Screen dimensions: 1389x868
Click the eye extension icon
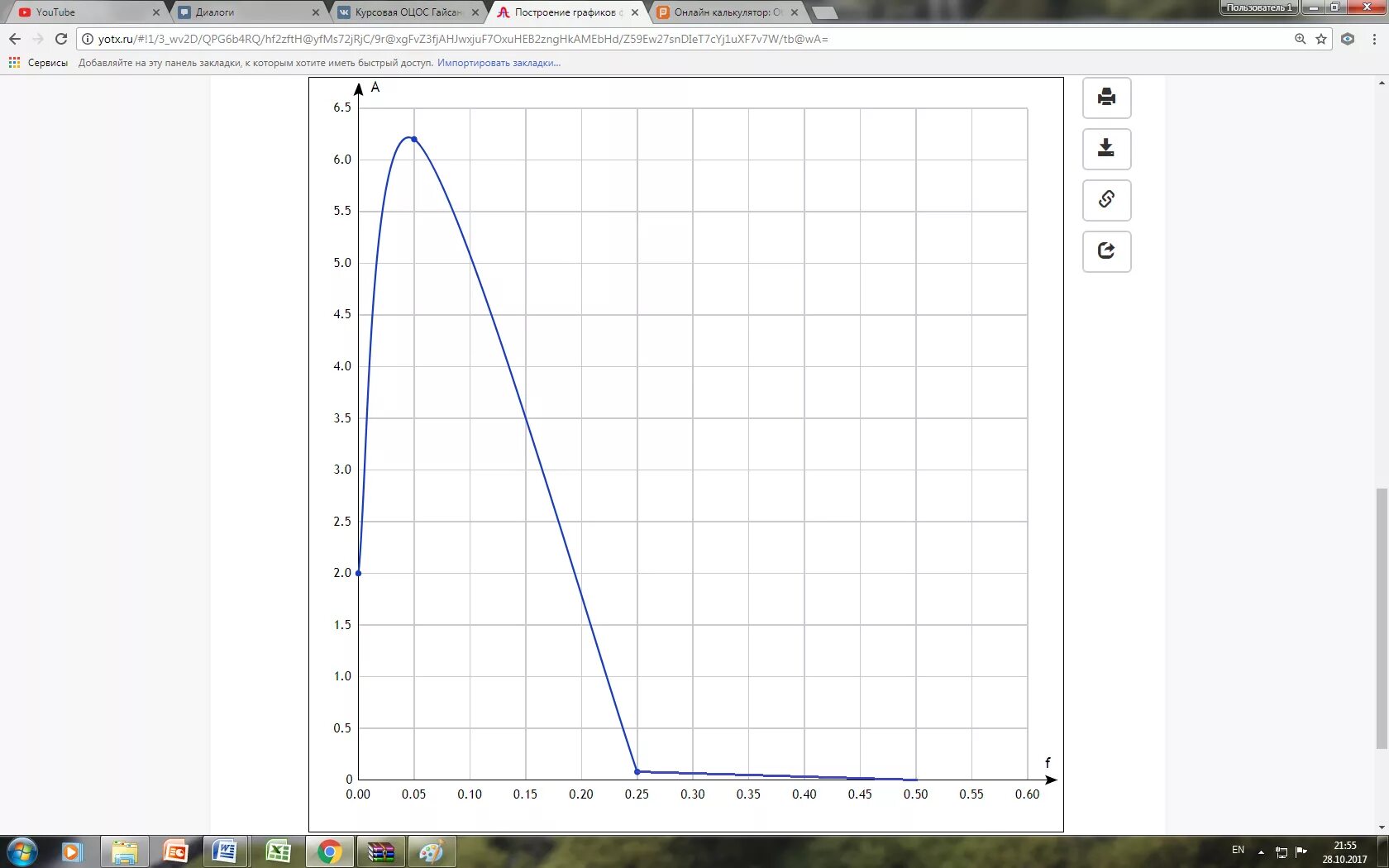point(1348,39)
